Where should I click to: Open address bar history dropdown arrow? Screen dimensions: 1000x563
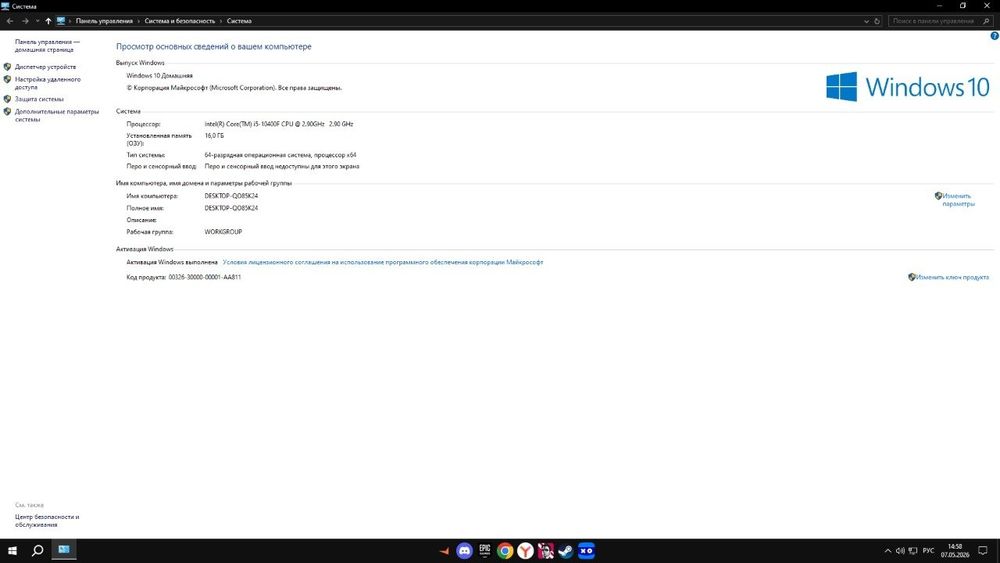[866, 21]
